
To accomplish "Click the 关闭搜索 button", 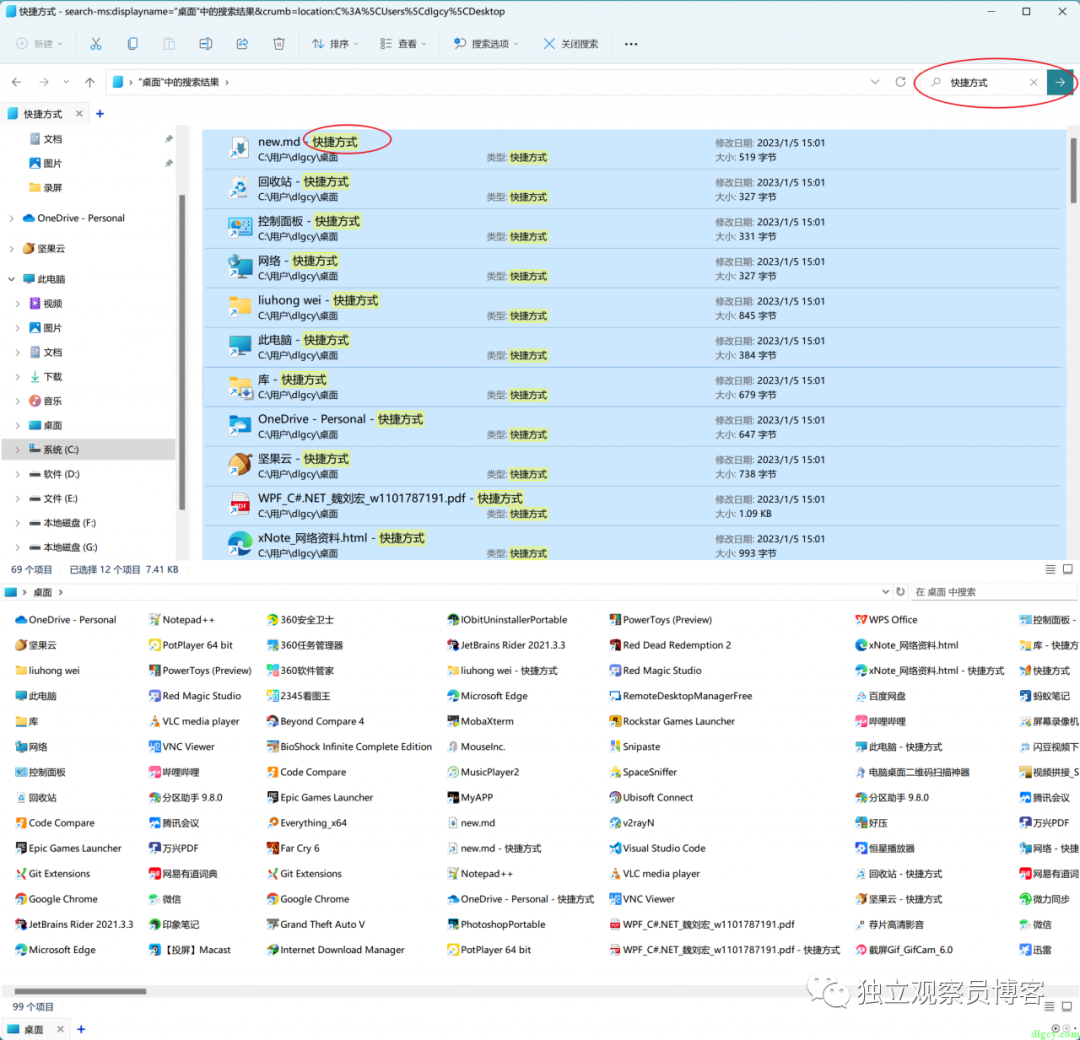I will [x=570, y=43].
